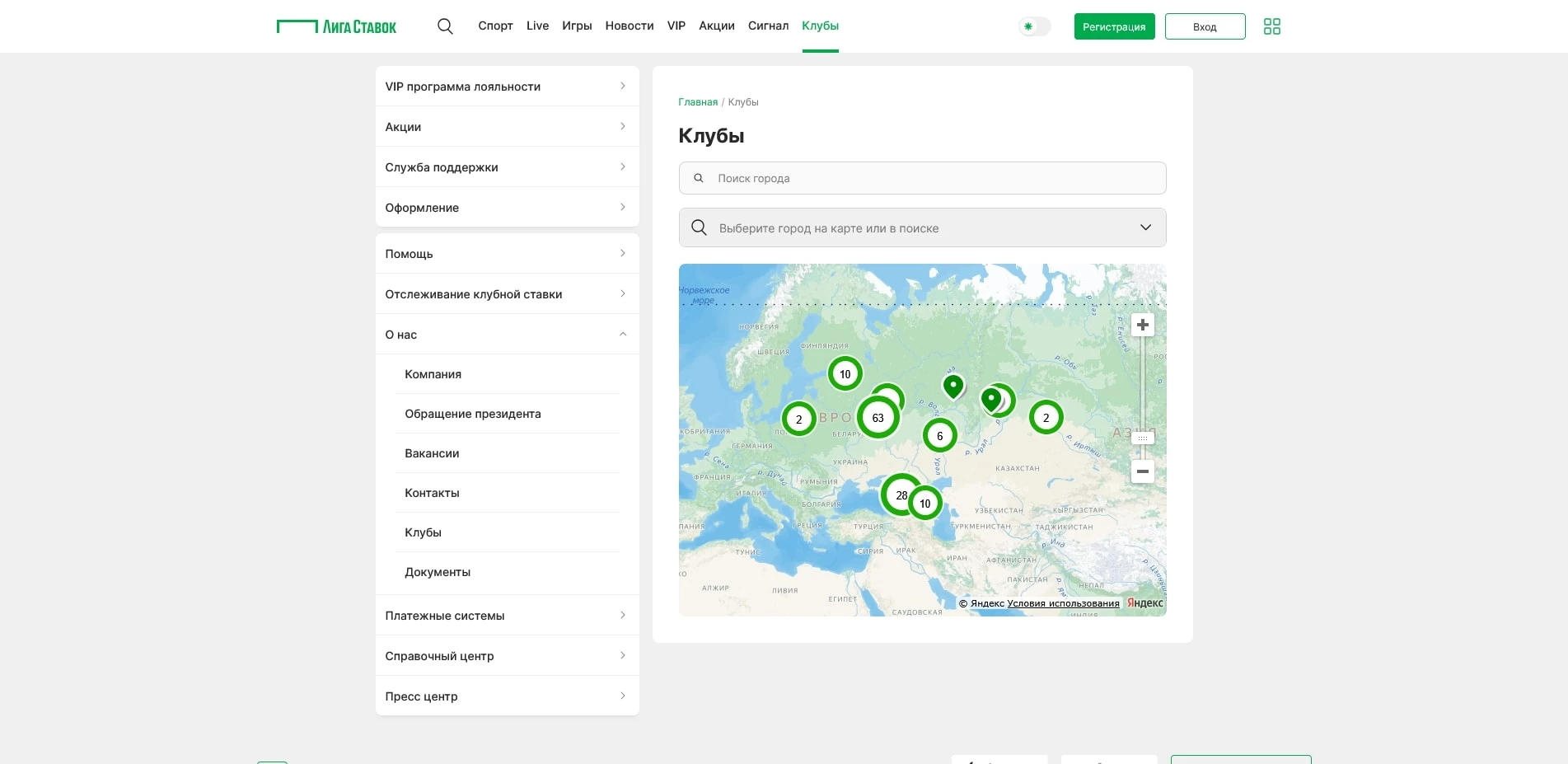Expand the city selection dropdown
The image size is (1568, 764).
(x=1144, y=227)
